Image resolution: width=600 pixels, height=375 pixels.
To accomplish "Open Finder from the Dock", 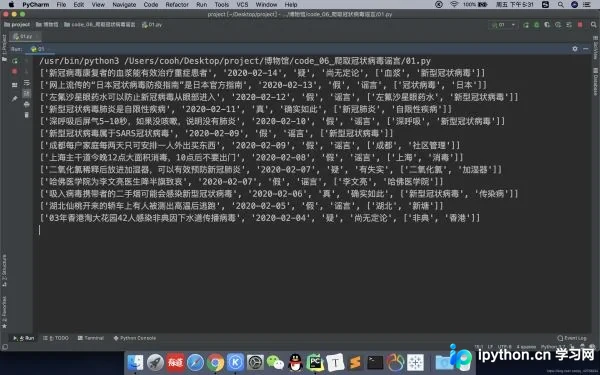I will 135,362.
